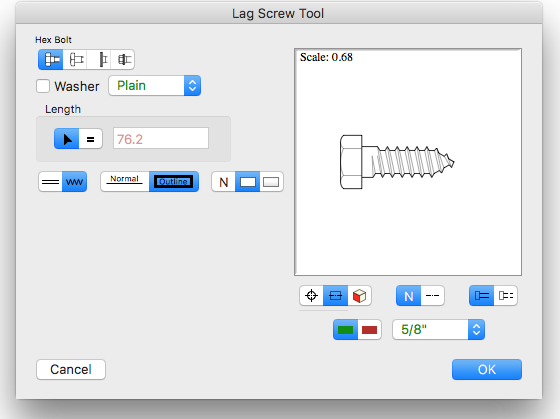Screen dimensions: 560x419
Task: Confirm with the OK button
Action: click(487, 369)
